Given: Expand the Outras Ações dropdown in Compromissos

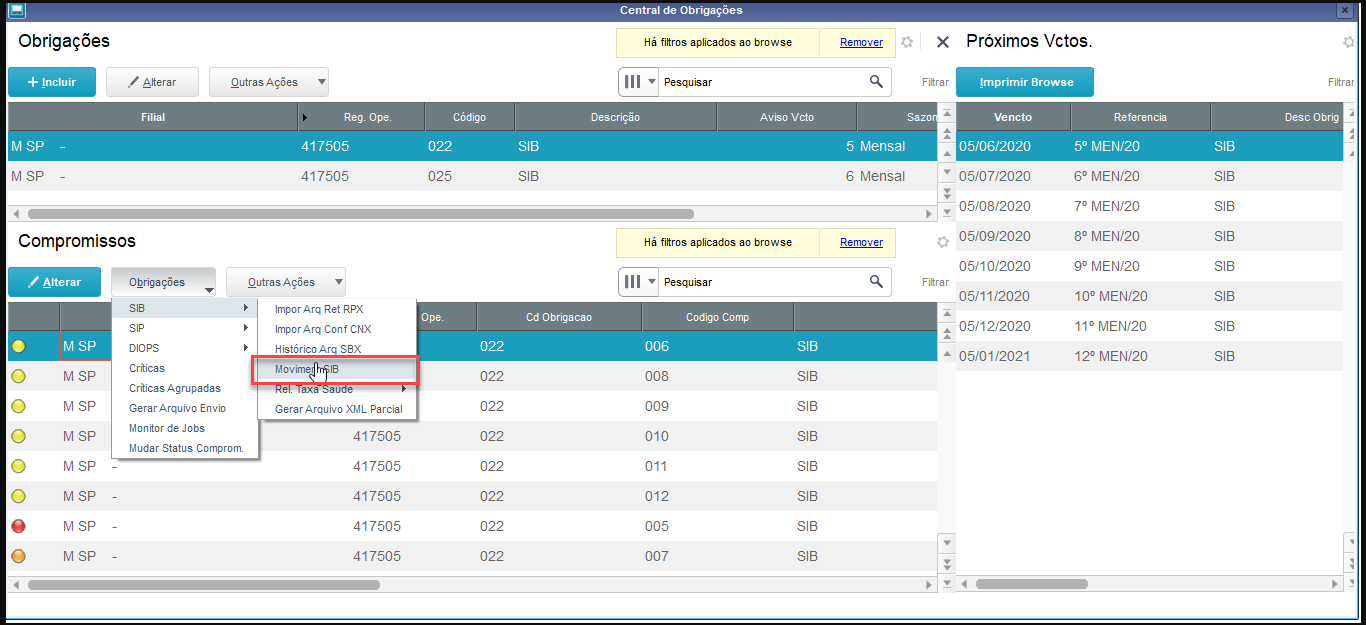Looking at the screenshot, I should pyautogui.click(x=338, y=282).
